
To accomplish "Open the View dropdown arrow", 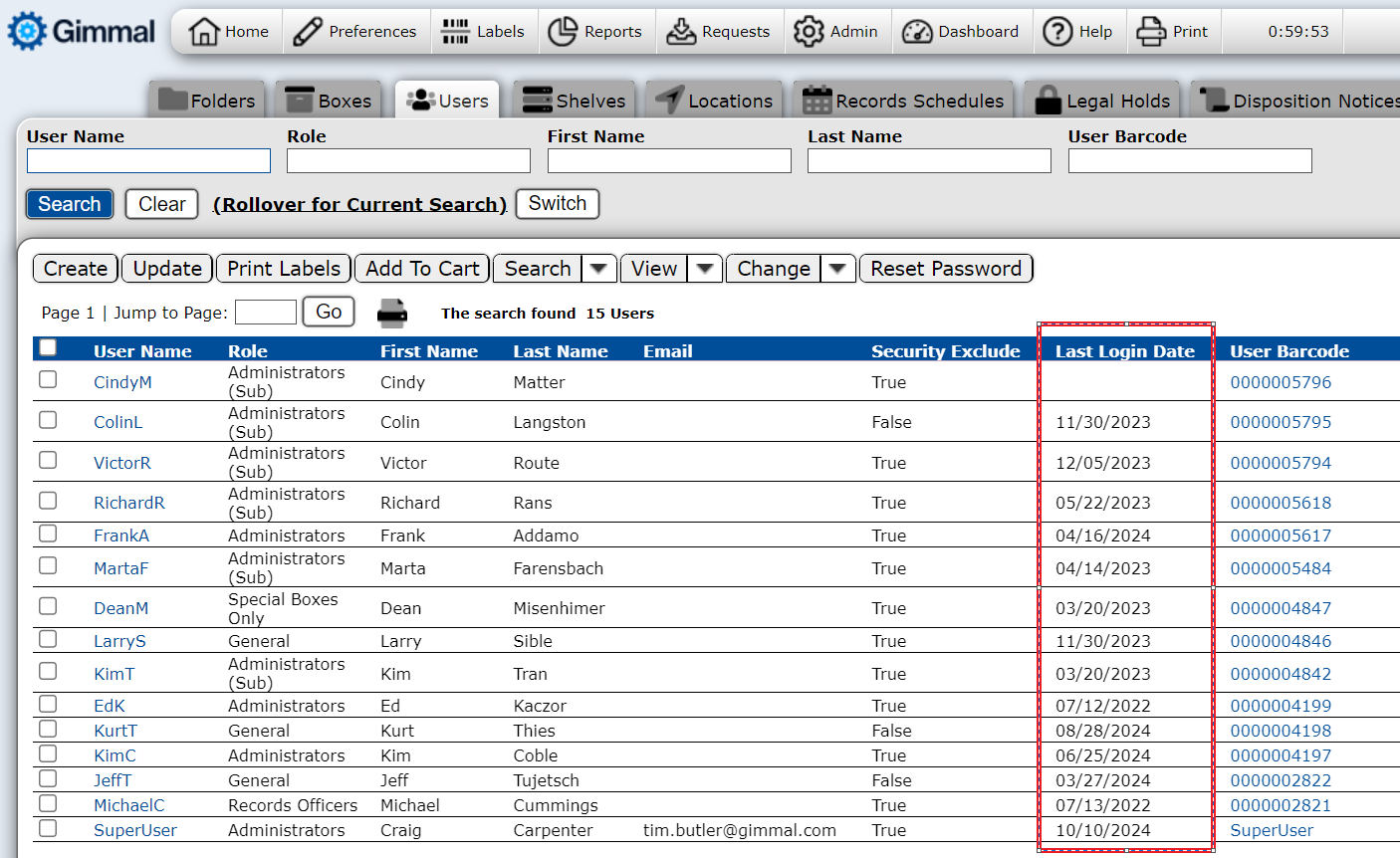I will 704,269.
